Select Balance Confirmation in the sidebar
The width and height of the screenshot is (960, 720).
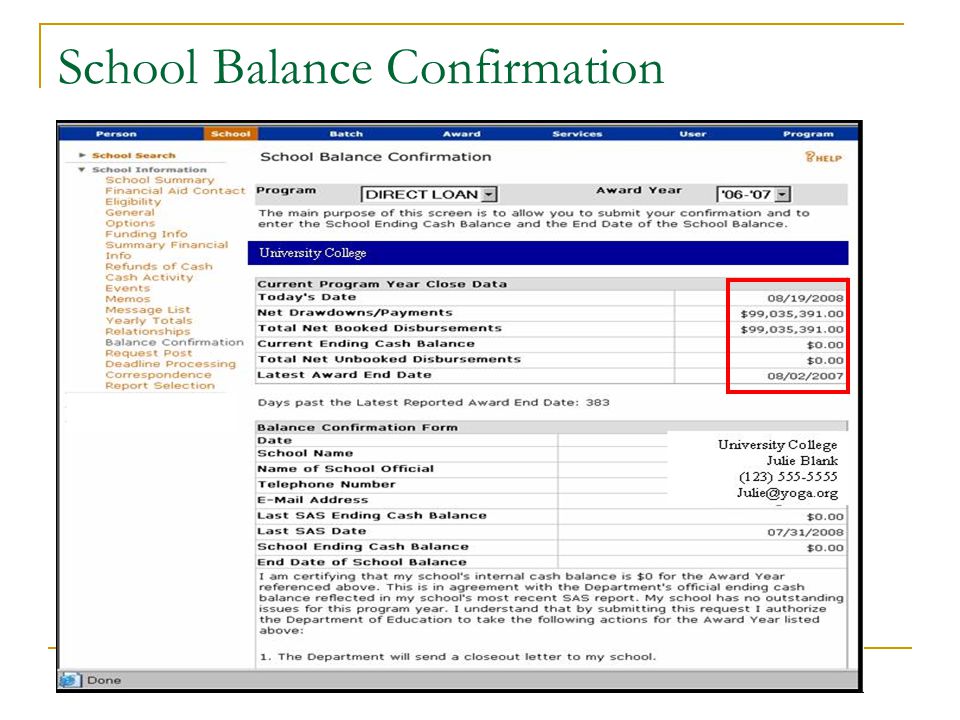[174, 342]
